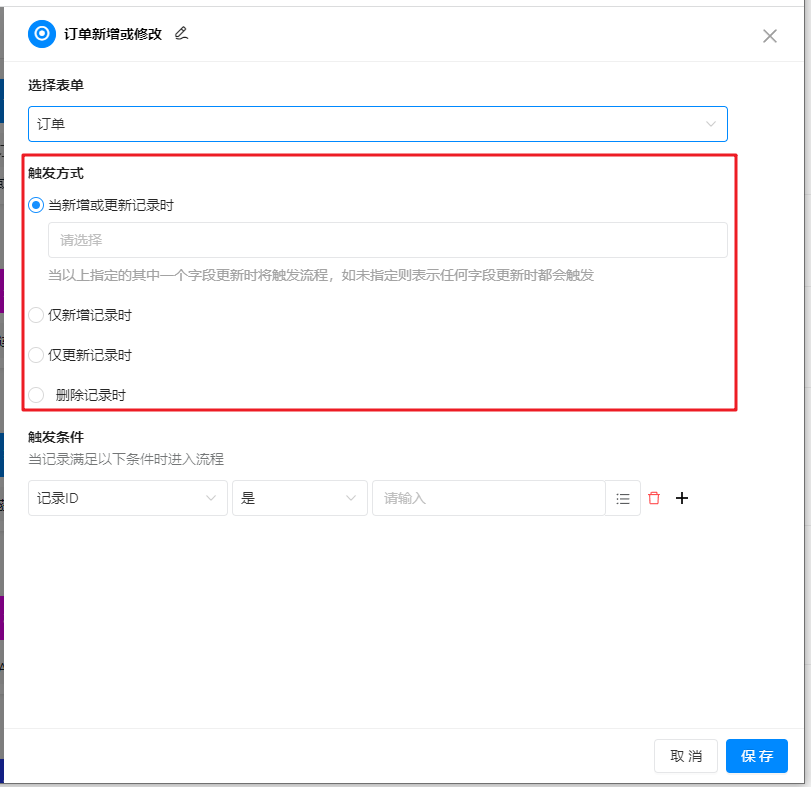Click the pencil icon to rename the node
The image size is (811, 787).
181,33
